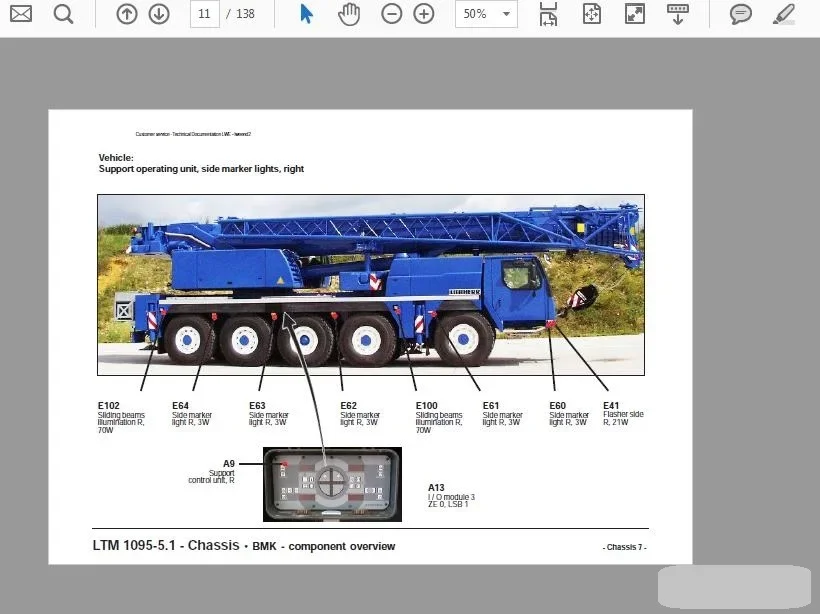This screenshot has height=614, width=820.
Task: Select the Highlight text tool
Action: click(784, 14)
